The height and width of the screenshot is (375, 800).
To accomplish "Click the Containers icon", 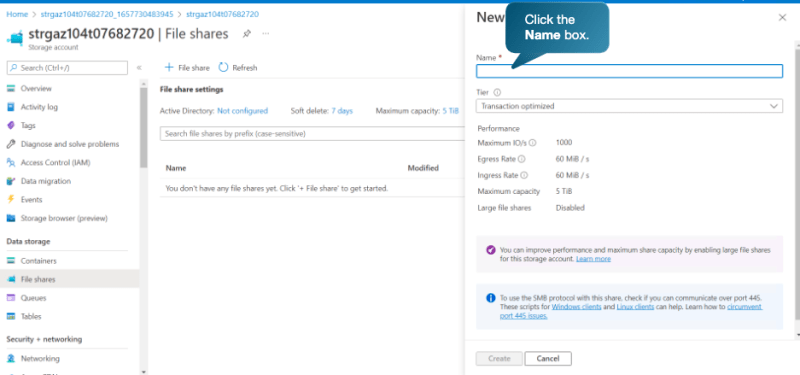I will pyautogui.click(x=11, y=261).
